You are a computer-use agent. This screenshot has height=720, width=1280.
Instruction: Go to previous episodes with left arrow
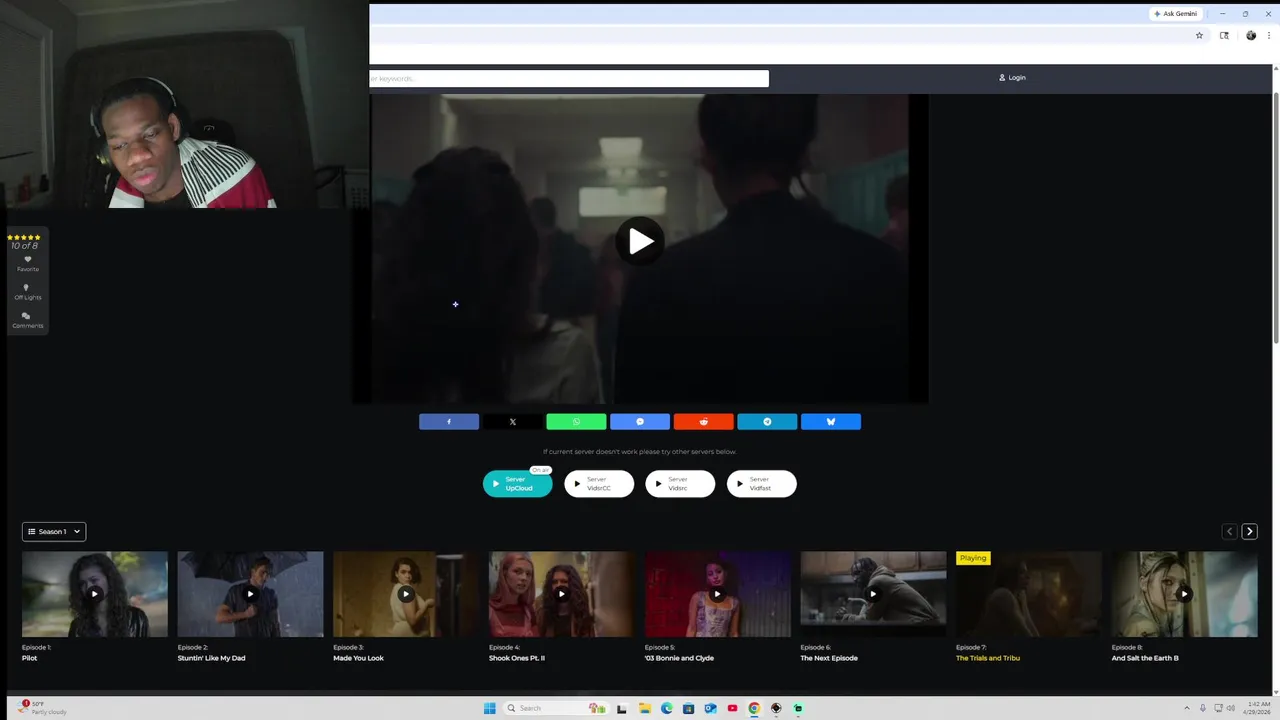click(1230, 532)
